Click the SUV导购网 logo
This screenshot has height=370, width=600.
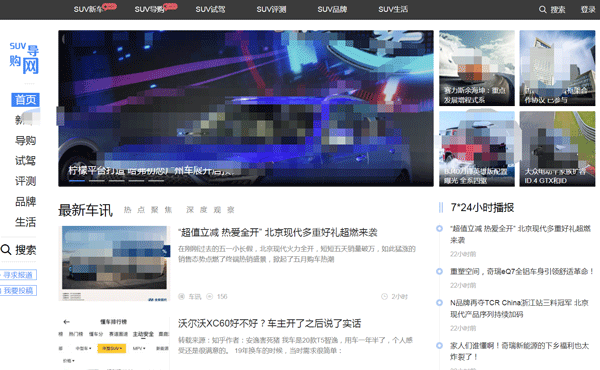(24, 58)
